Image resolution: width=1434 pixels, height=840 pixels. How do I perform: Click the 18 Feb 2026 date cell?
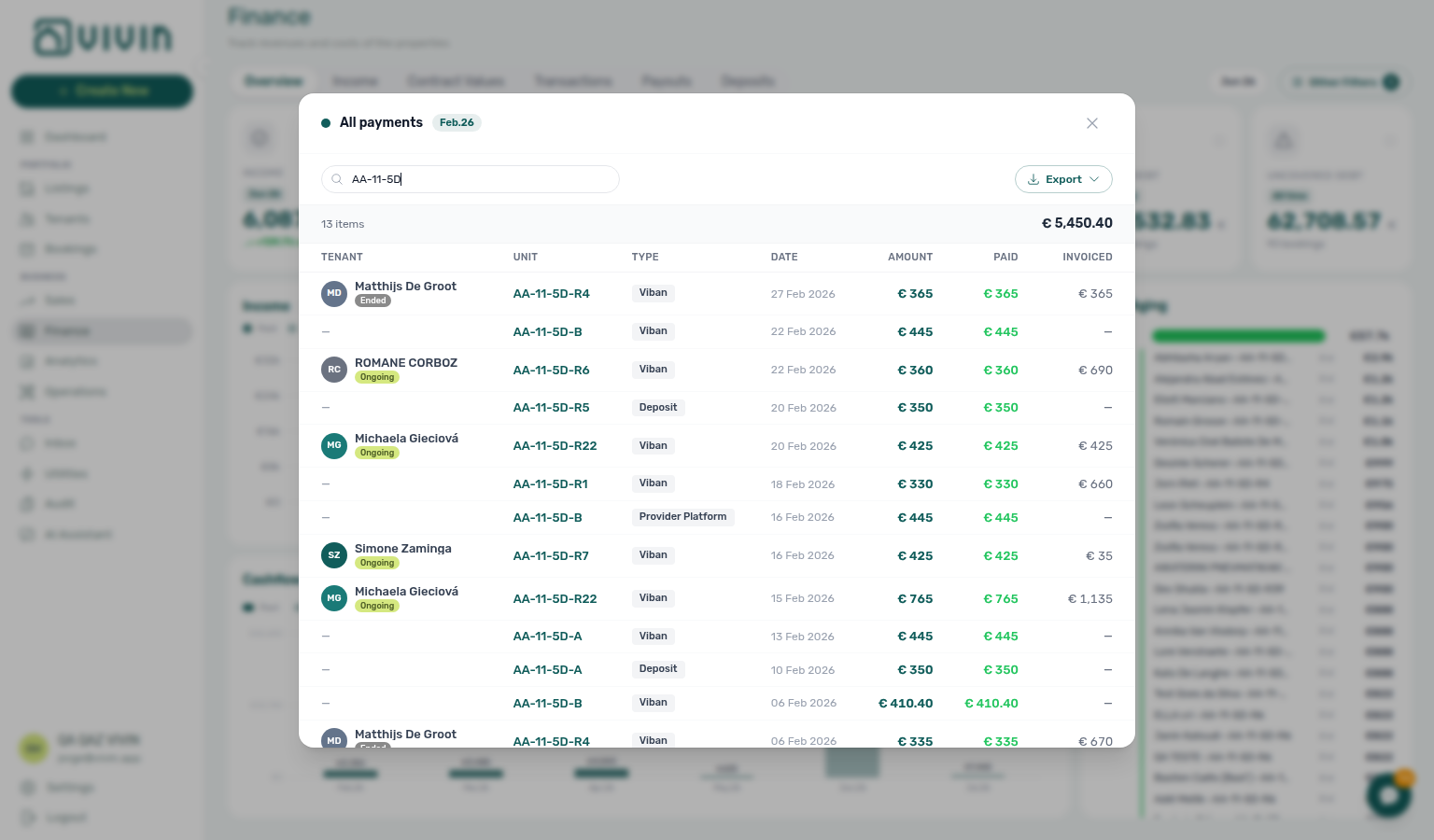[803, 484]
